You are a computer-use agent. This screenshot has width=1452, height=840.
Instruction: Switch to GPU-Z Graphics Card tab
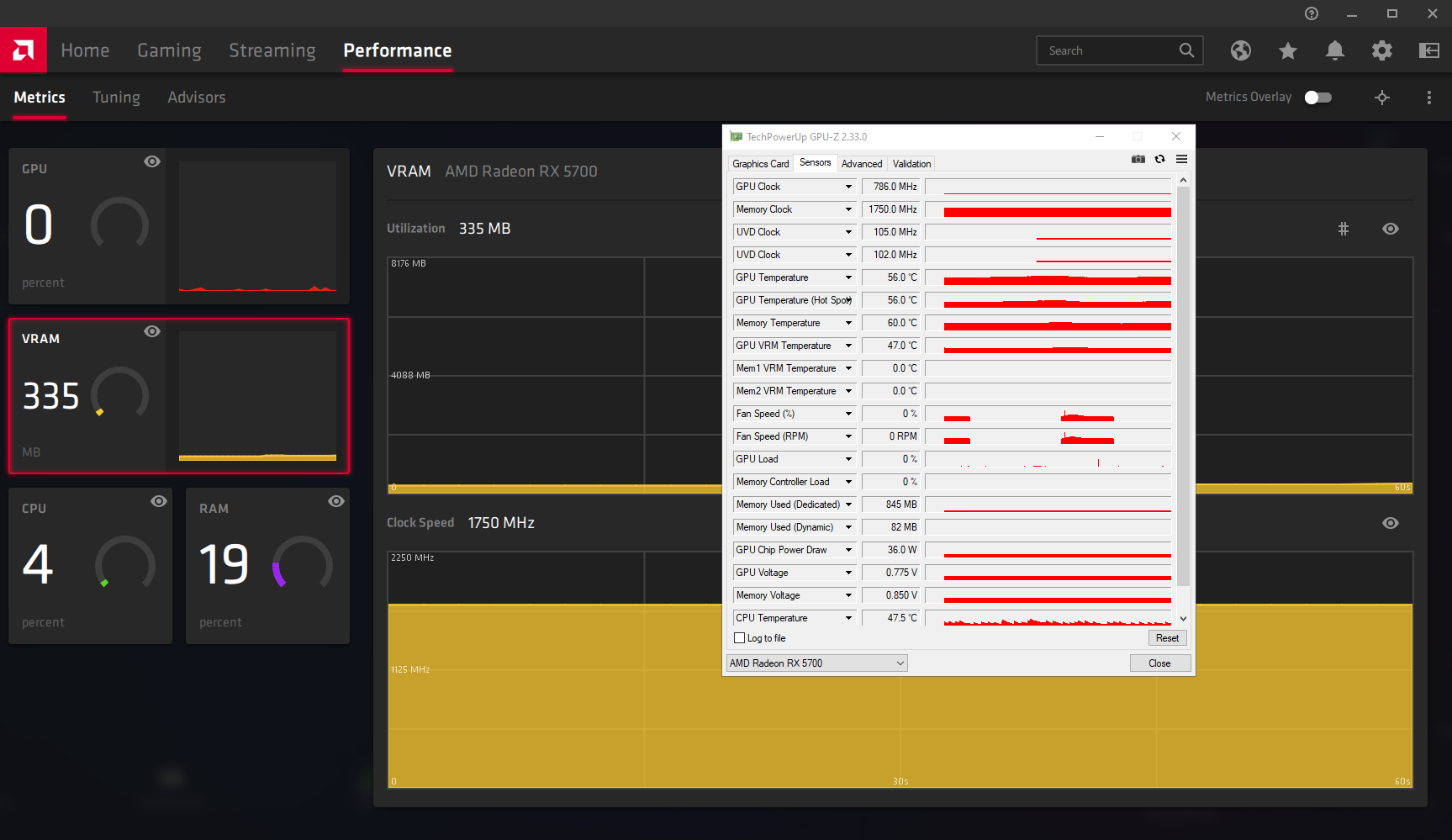tap(760, 164)
